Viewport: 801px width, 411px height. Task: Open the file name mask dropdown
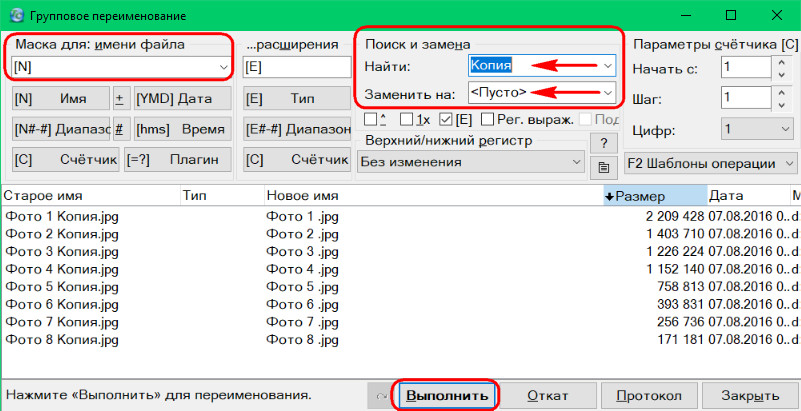(x=223, y=67)
